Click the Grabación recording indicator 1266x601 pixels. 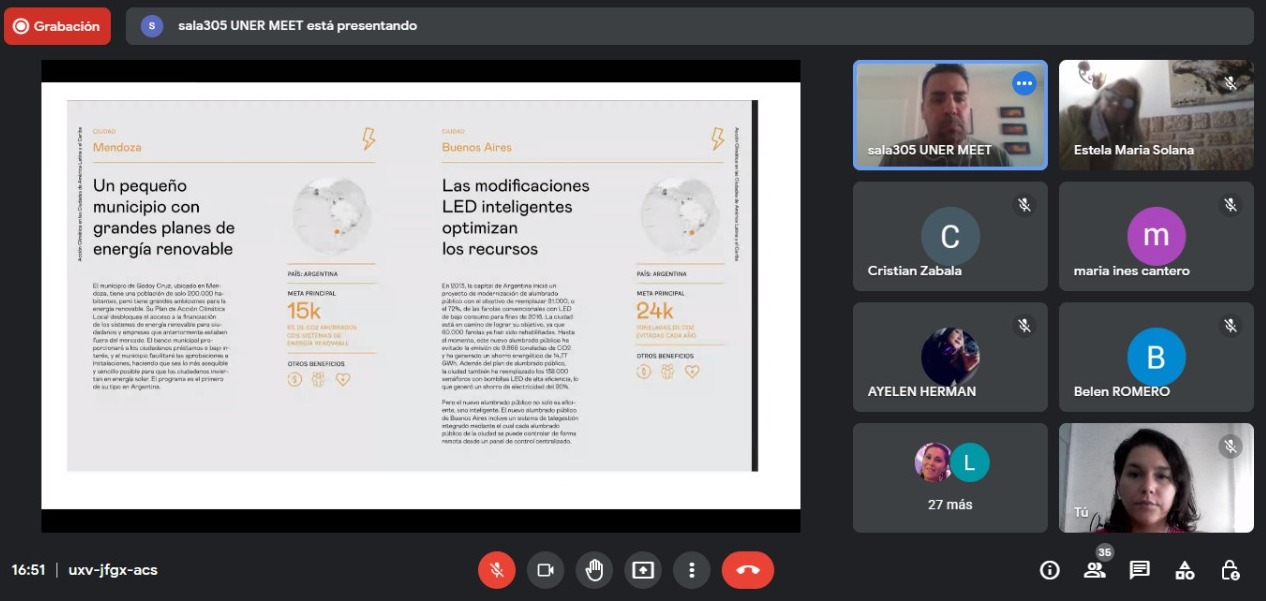click(x=57, y=26)
